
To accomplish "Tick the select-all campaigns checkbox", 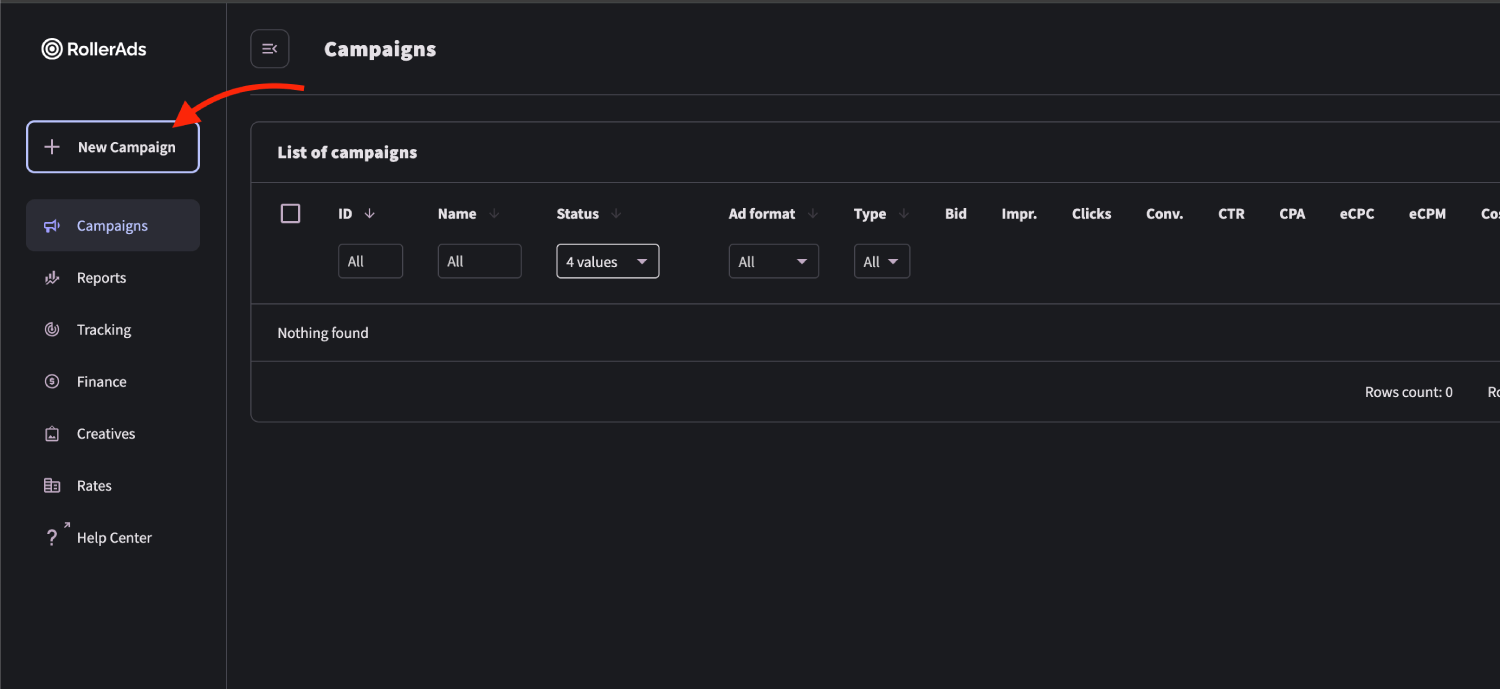I will click(291, 213).
